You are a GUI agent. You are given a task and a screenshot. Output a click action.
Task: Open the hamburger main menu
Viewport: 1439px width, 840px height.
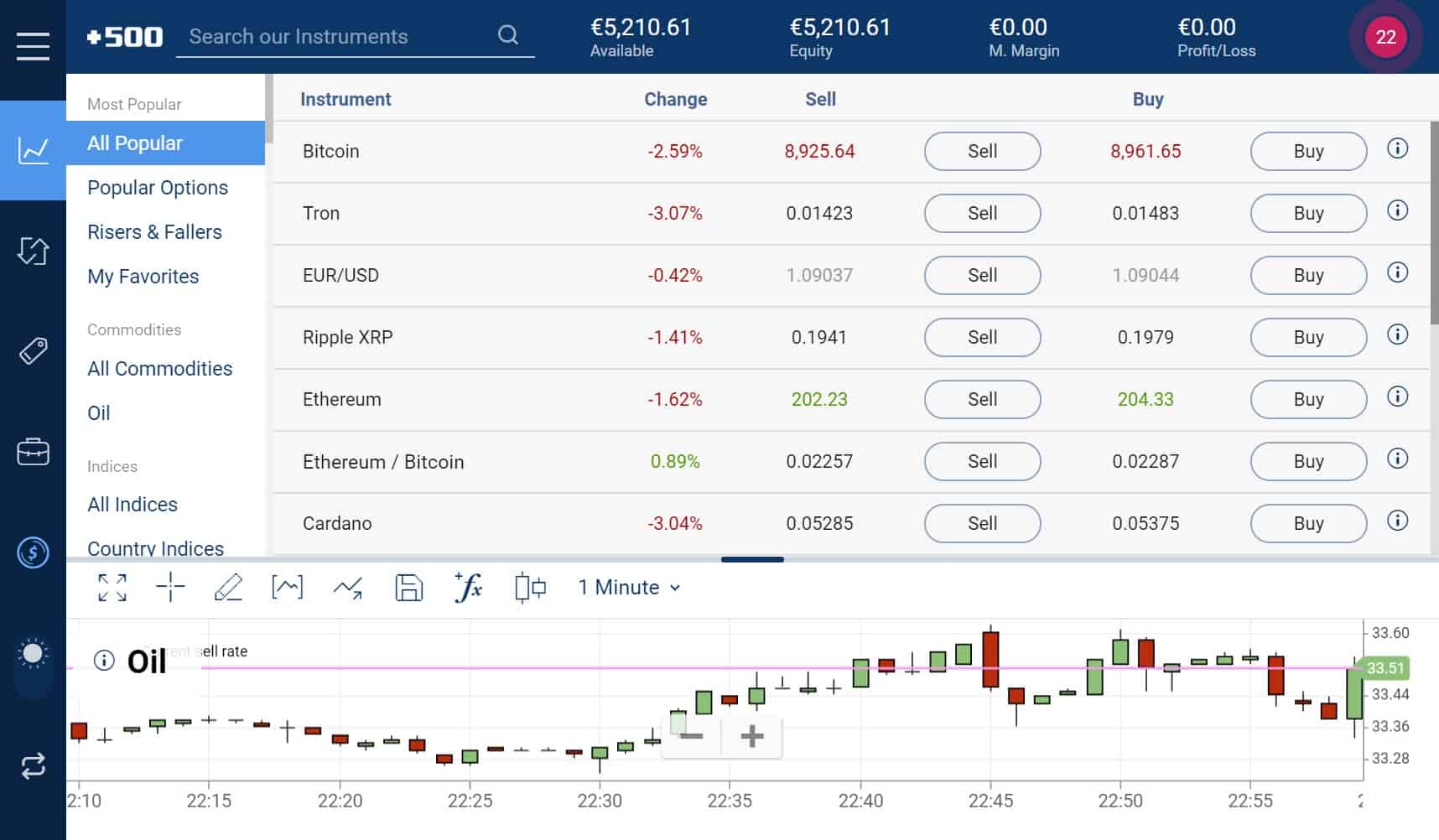[33, 45]
